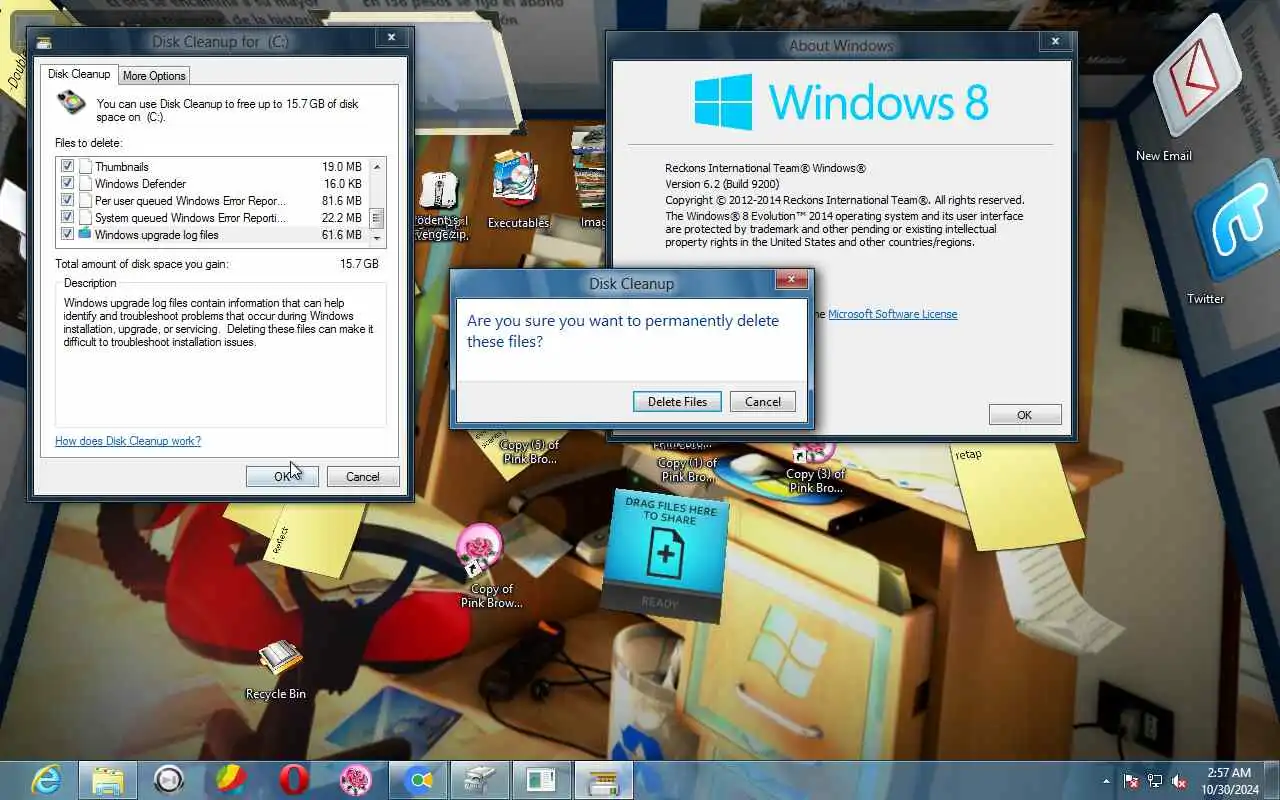Click the round silver play-button taskbar icon
The image size is (1280, 800).
(x=169, y=780)
